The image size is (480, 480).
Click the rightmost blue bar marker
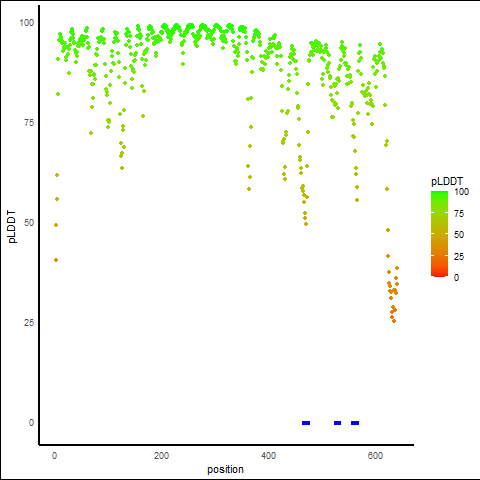(x=355, y=423)
